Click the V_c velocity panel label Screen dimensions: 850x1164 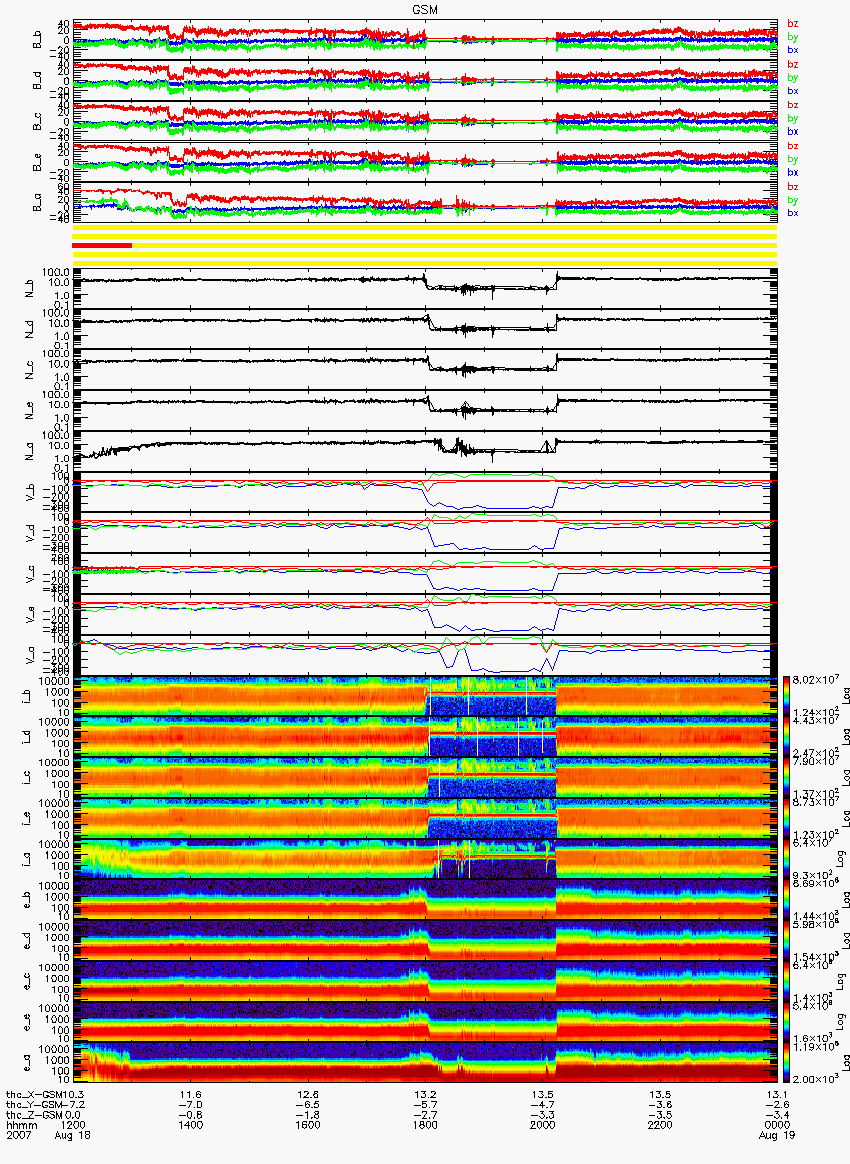click(30, 574)
